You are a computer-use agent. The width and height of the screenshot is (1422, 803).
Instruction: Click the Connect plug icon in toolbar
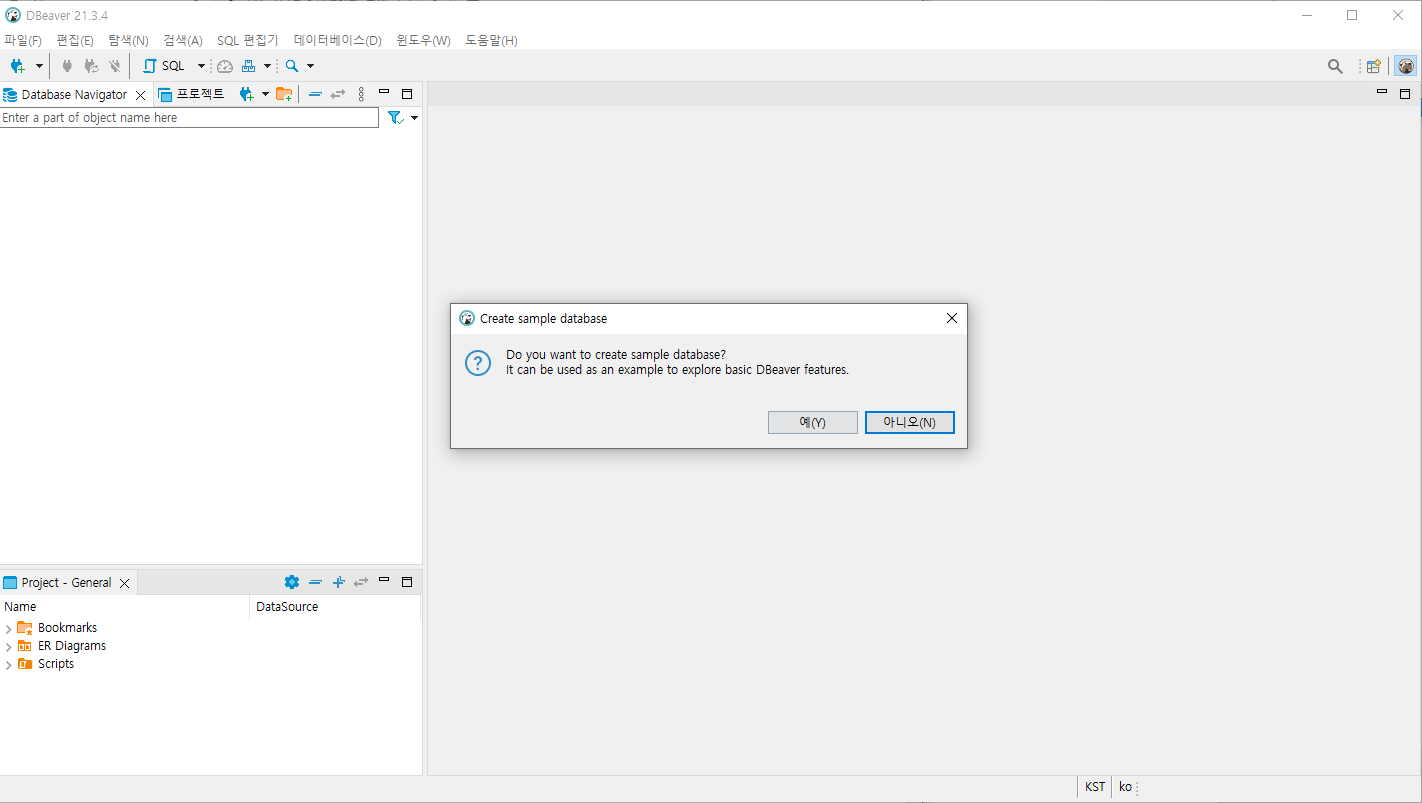pos(67,66)
